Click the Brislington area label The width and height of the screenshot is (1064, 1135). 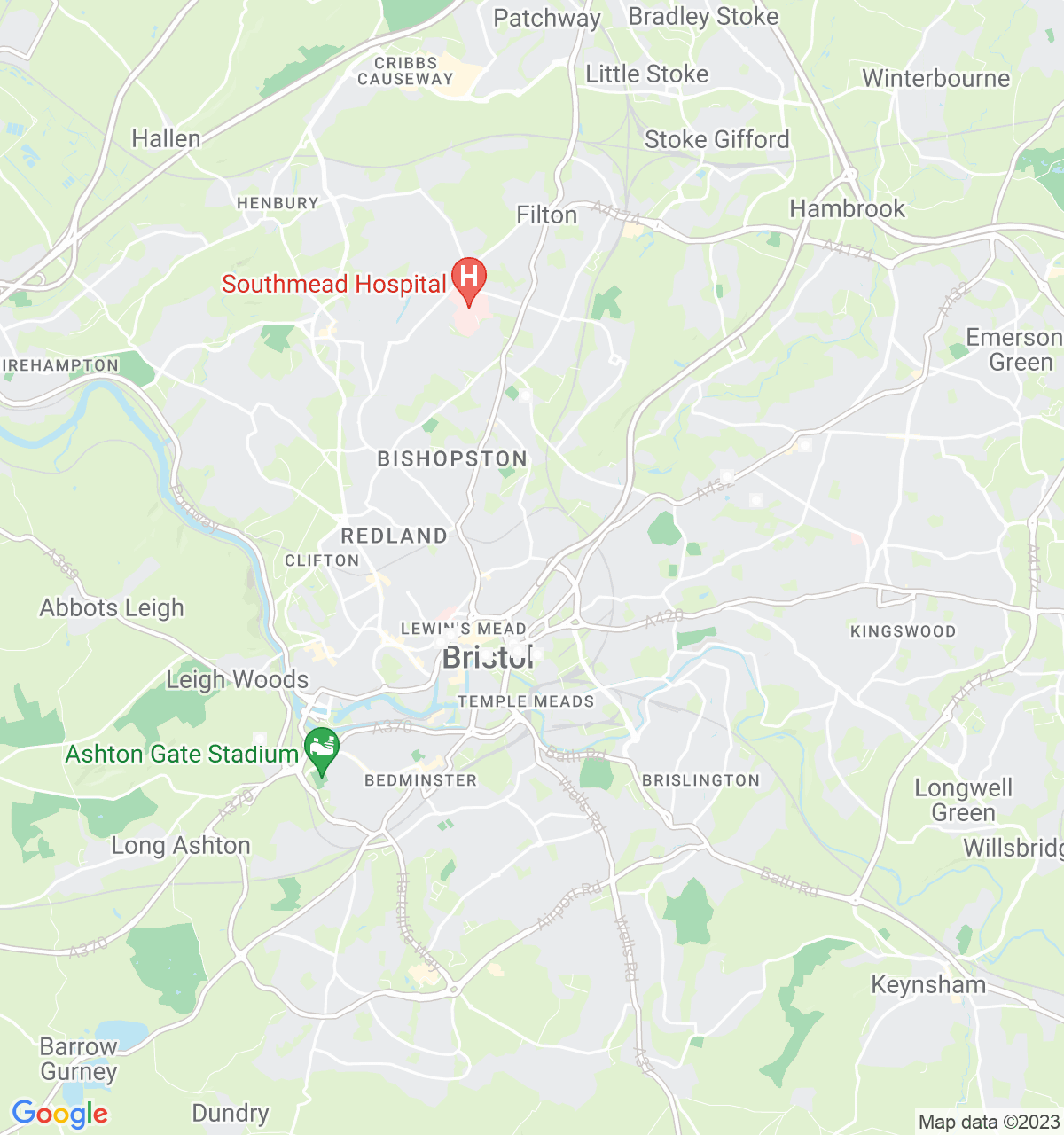point(700,780)
